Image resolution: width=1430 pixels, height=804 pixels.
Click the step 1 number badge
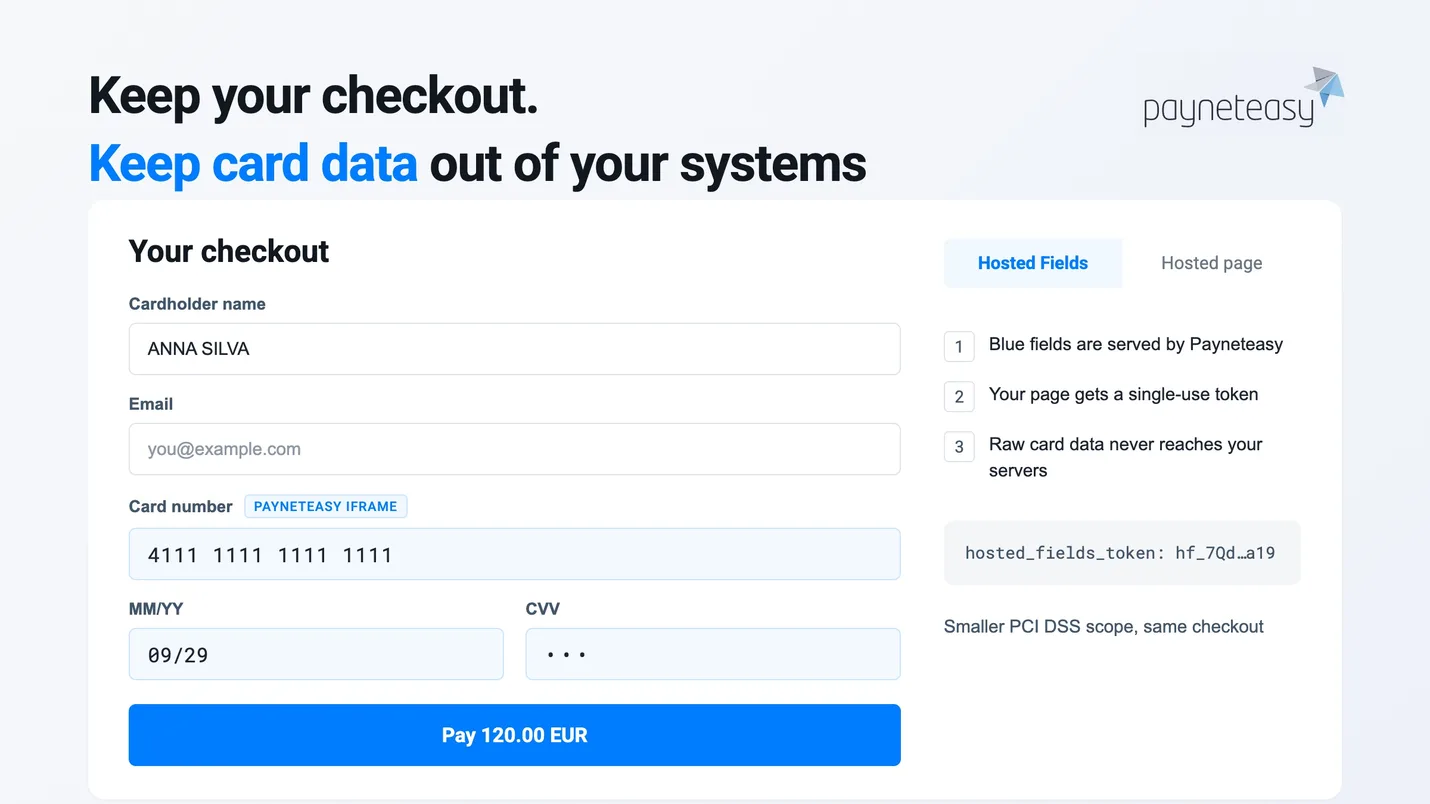click(959, 346)
